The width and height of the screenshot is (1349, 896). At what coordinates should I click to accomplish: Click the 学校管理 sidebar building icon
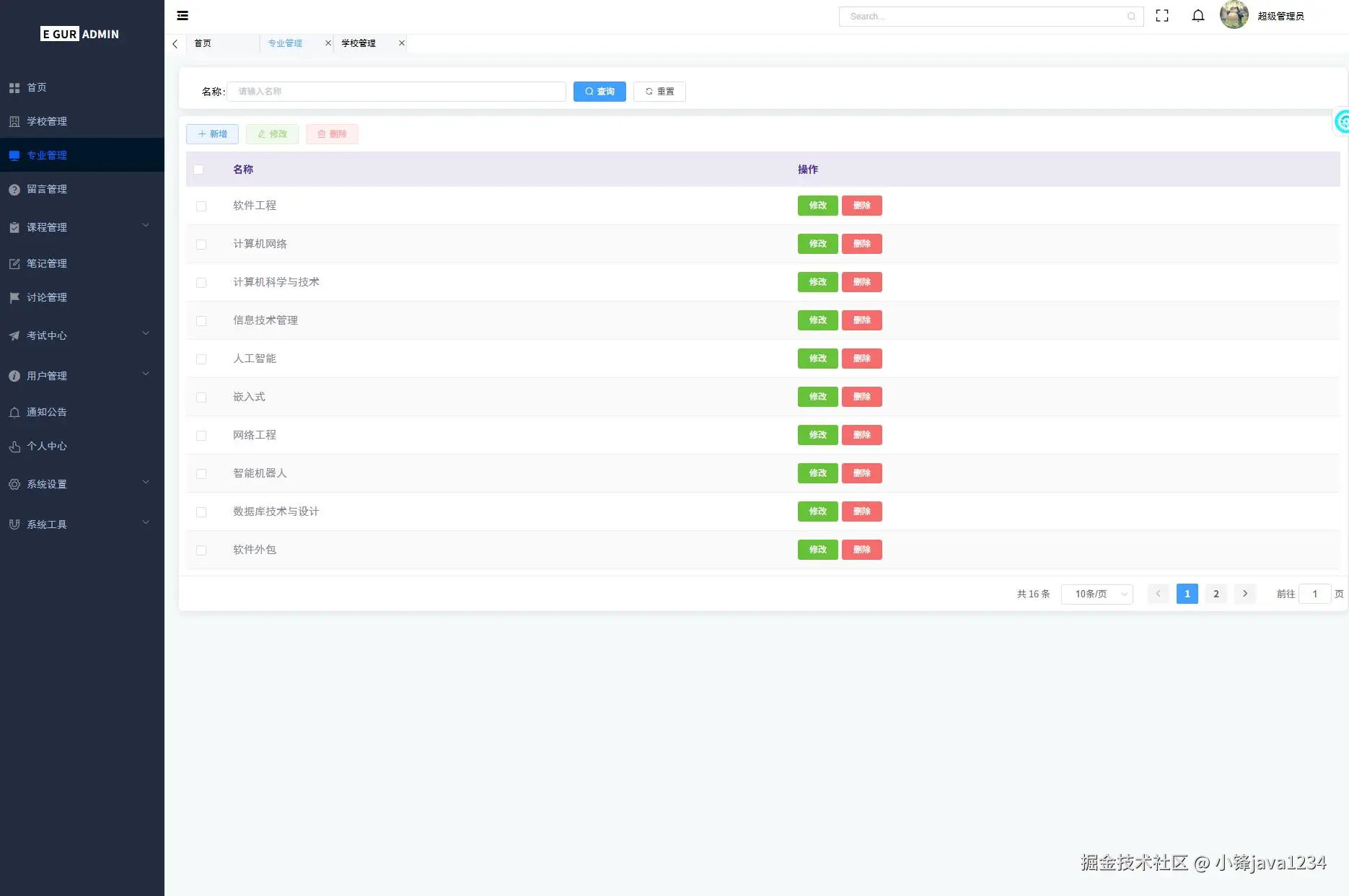tap(14, 122)
